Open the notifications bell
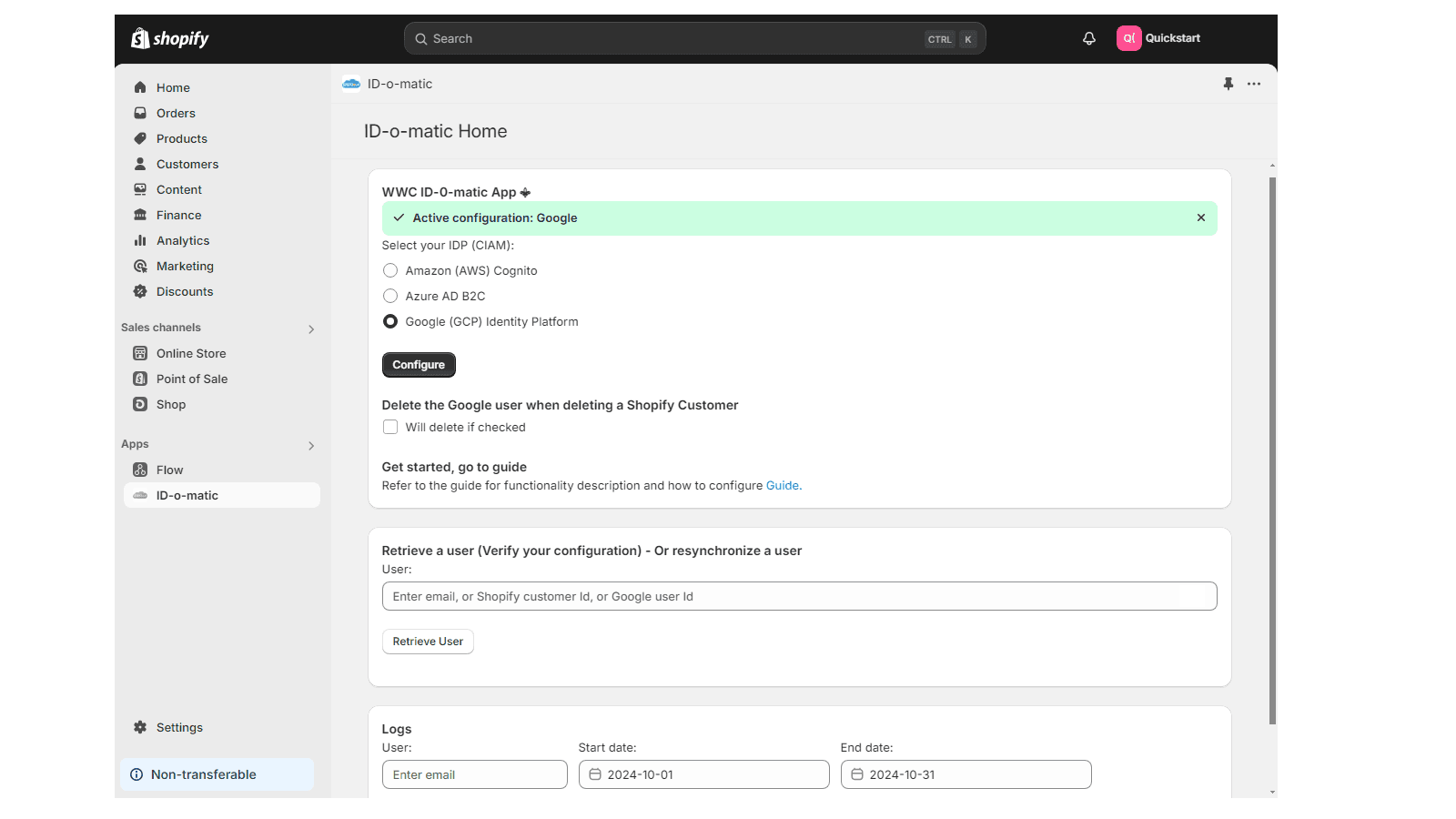 (1088, 38)
